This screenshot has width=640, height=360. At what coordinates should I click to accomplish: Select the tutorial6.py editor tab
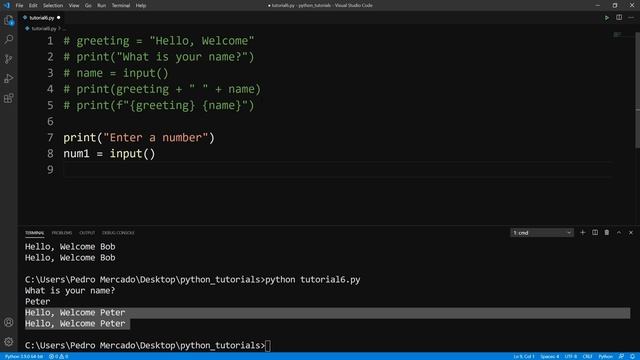pos(41,18)
